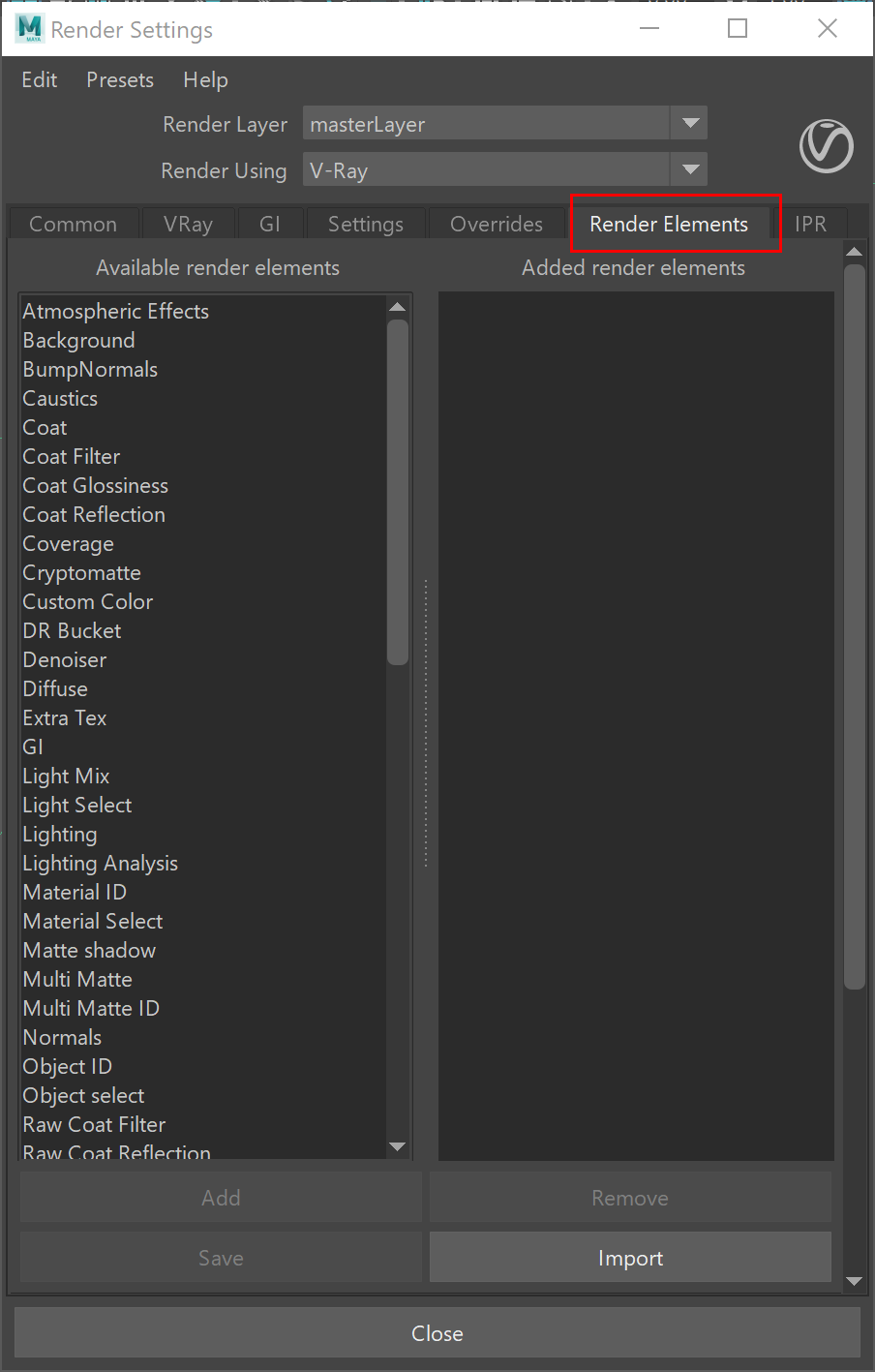Switch to the Common tab

click(74, 224)
